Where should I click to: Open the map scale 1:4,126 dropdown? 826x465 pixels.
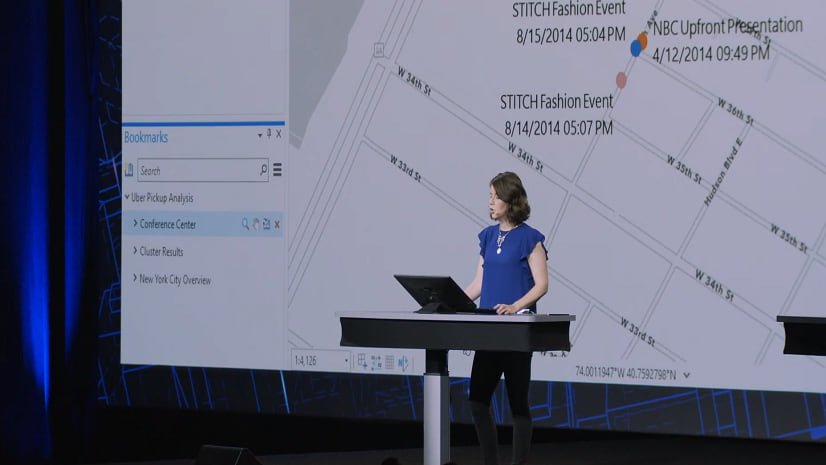click(x=346, y=361)
